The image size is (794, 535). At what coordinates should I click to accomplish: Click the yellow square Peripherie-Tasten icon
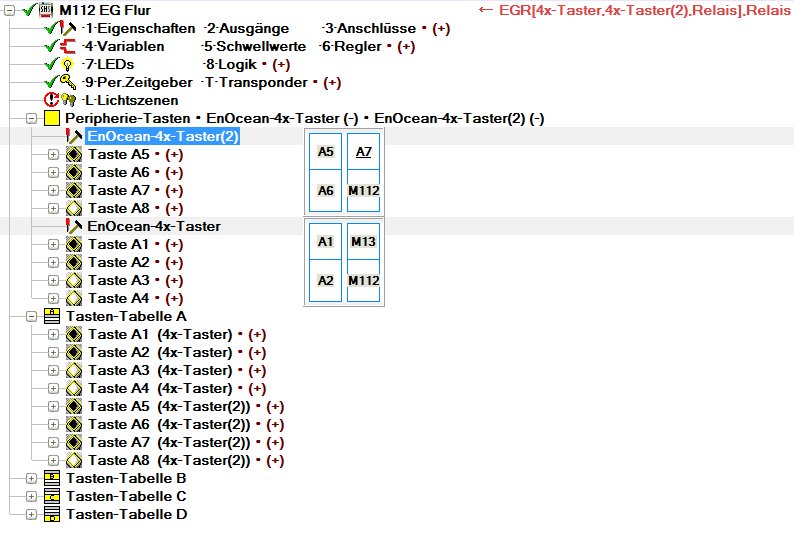pos(52,118)
